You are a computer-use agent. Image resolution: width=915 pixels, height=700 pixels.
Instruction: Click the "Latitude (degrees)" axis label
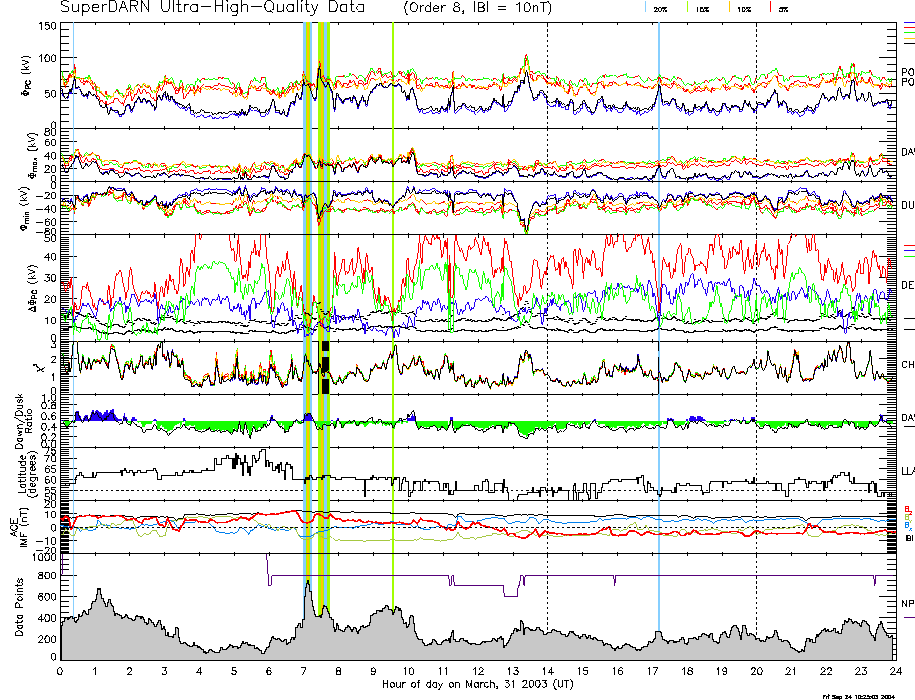click(x=27, y=473)
